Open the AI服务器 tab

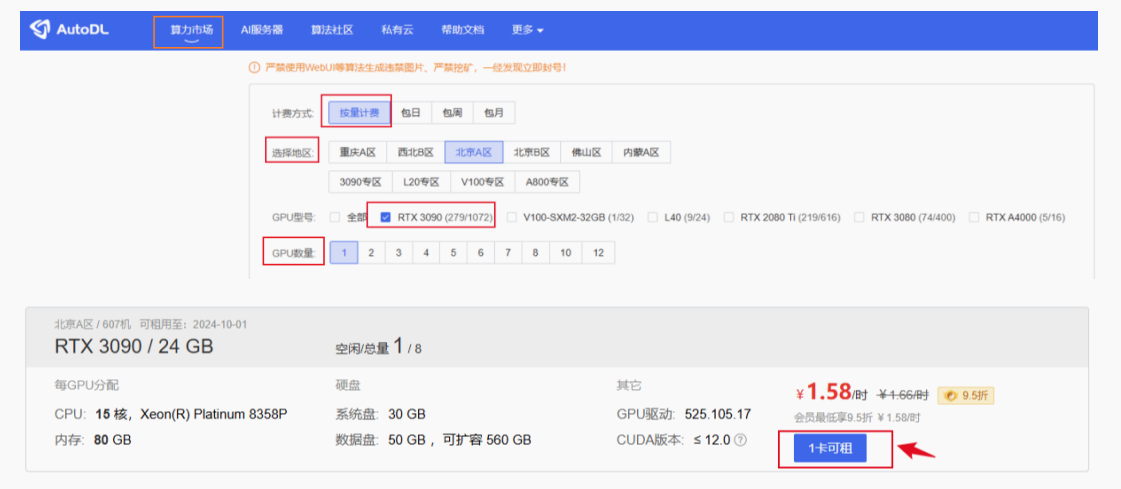point(262,30)
